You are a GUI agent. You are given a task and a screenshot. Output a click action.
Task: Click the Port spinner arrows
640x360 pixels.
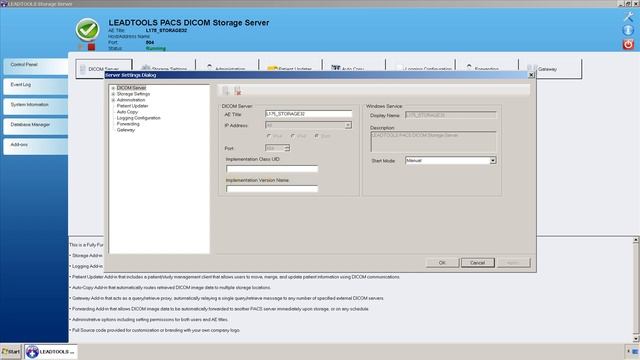click(x=287, y=148)
